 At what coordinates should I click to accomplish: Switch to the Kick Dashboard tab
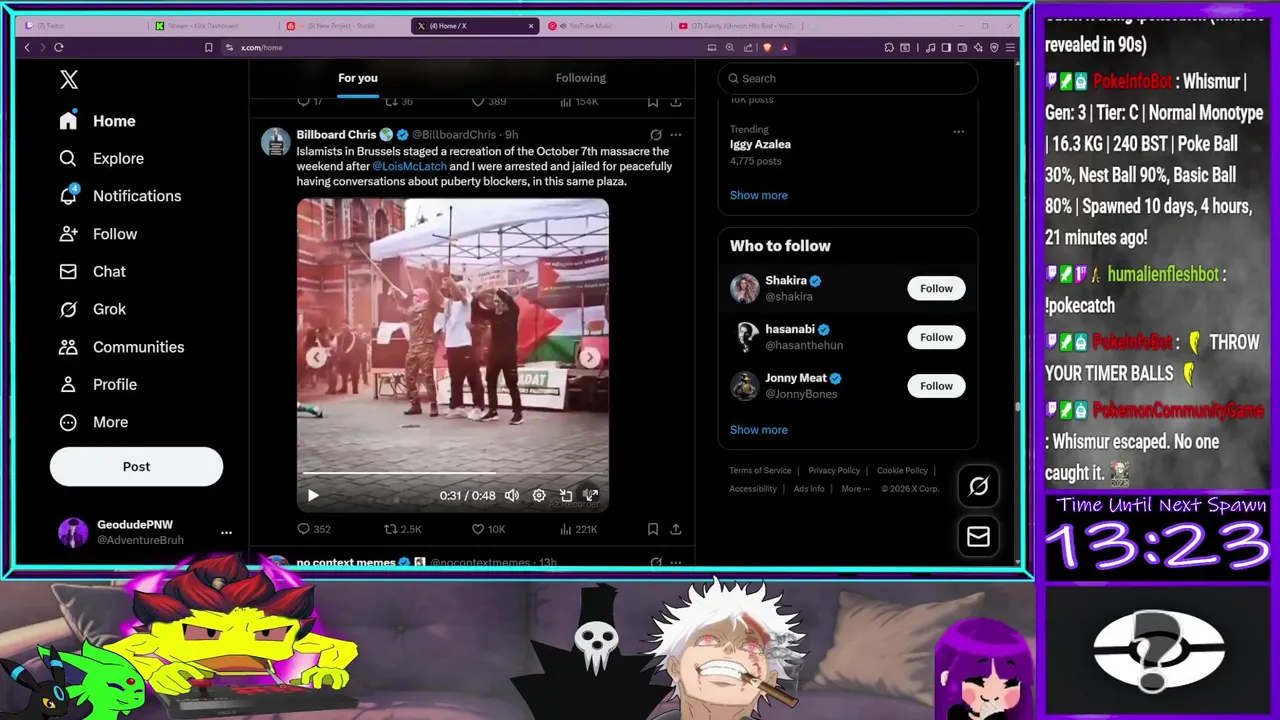[213, 26]
